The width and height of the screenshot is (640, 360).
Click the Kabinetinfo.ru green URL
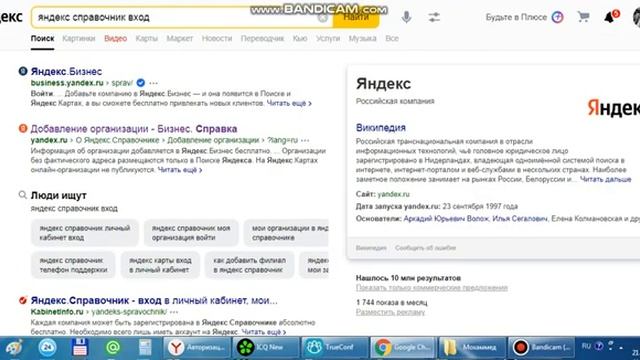(57, 312)
